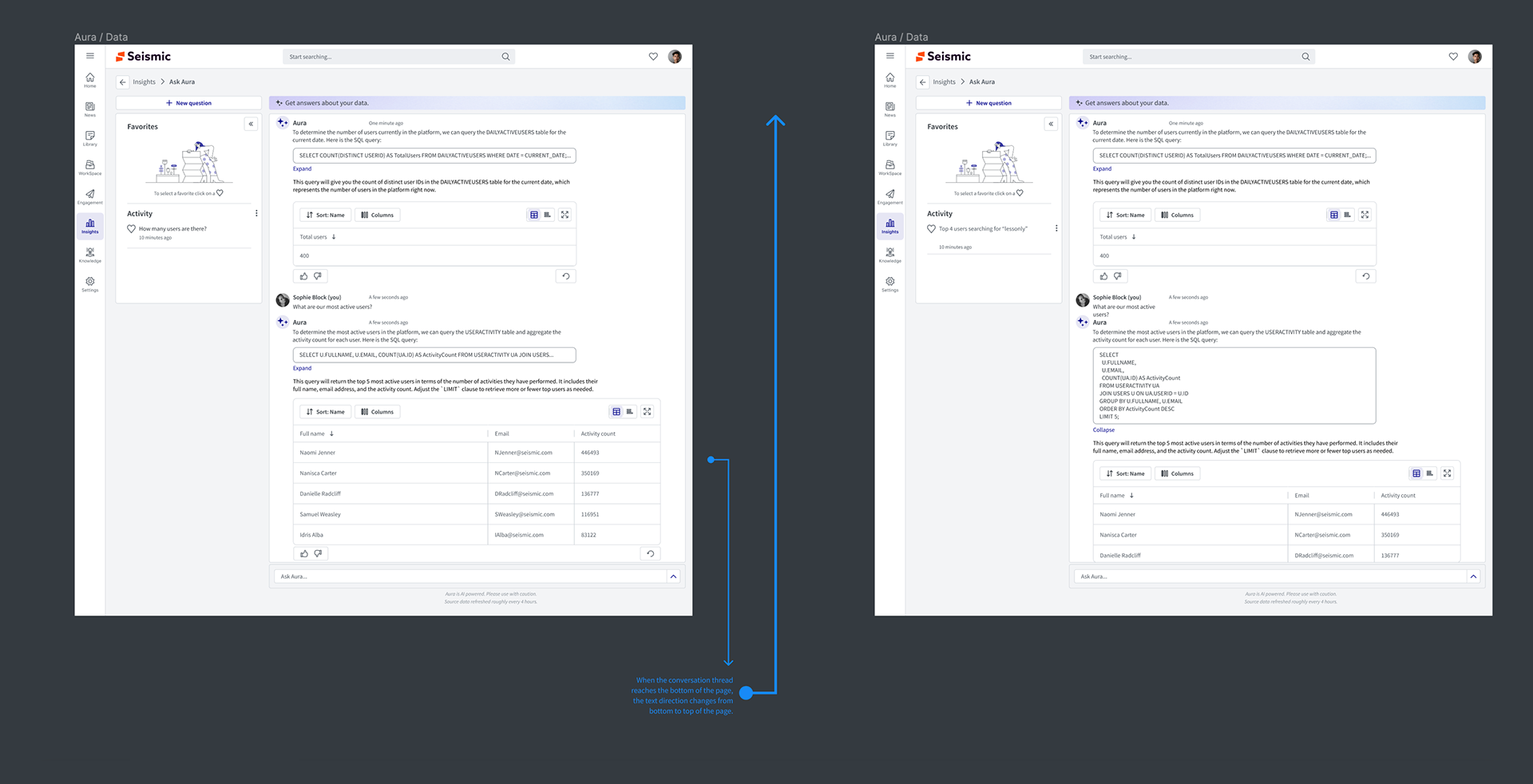Open three-dot menu beside "Top 4 users" activity
The height and width of the screenshot is (784, 1533).
(1056, 228)
